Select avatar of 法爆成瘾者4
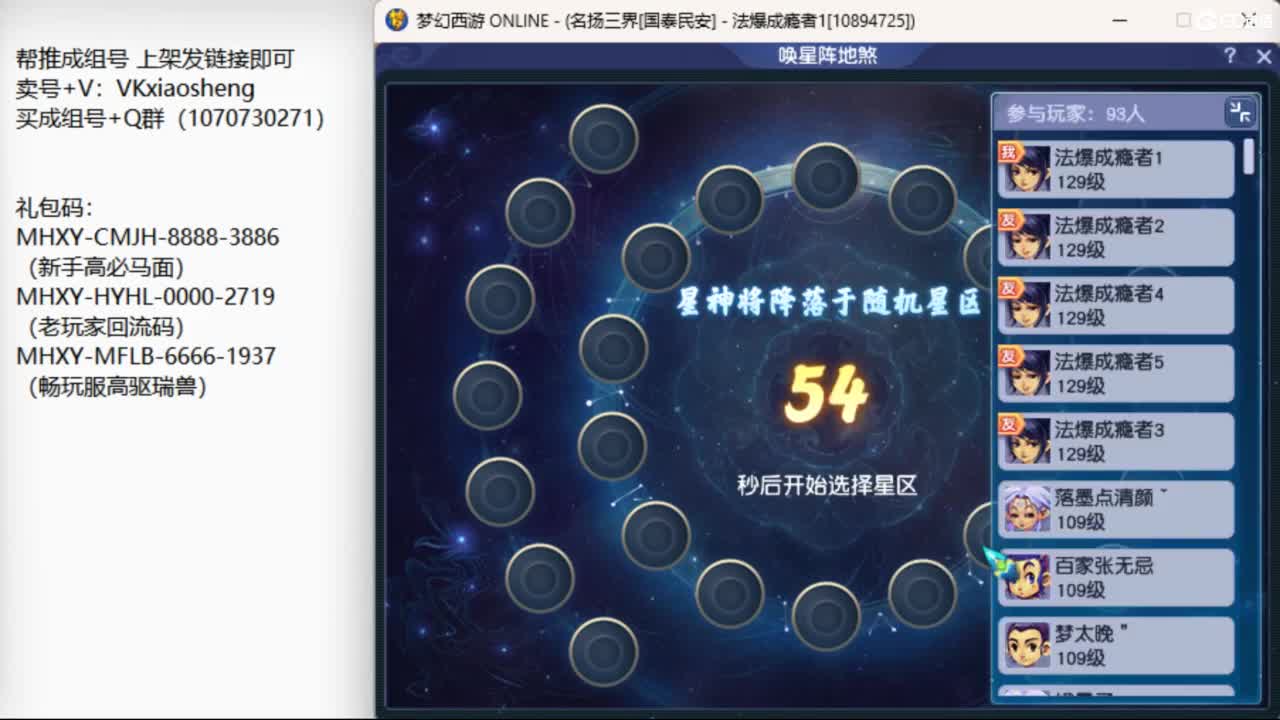The width and height of the screenshot is (1280, 720). (x=1027, y=305)
